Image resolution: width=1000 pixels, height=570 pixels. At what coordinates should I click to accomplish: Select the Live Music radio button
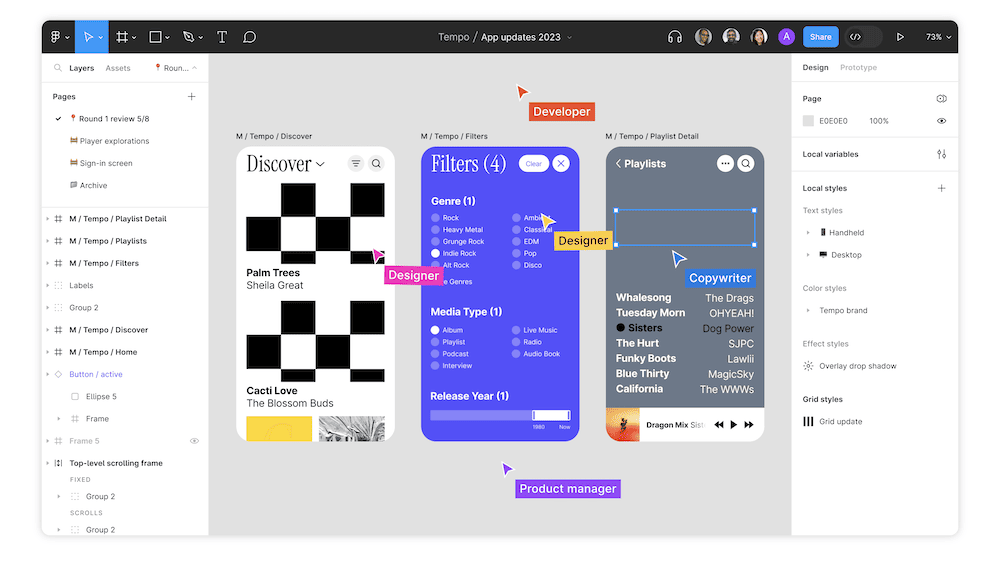516,330
